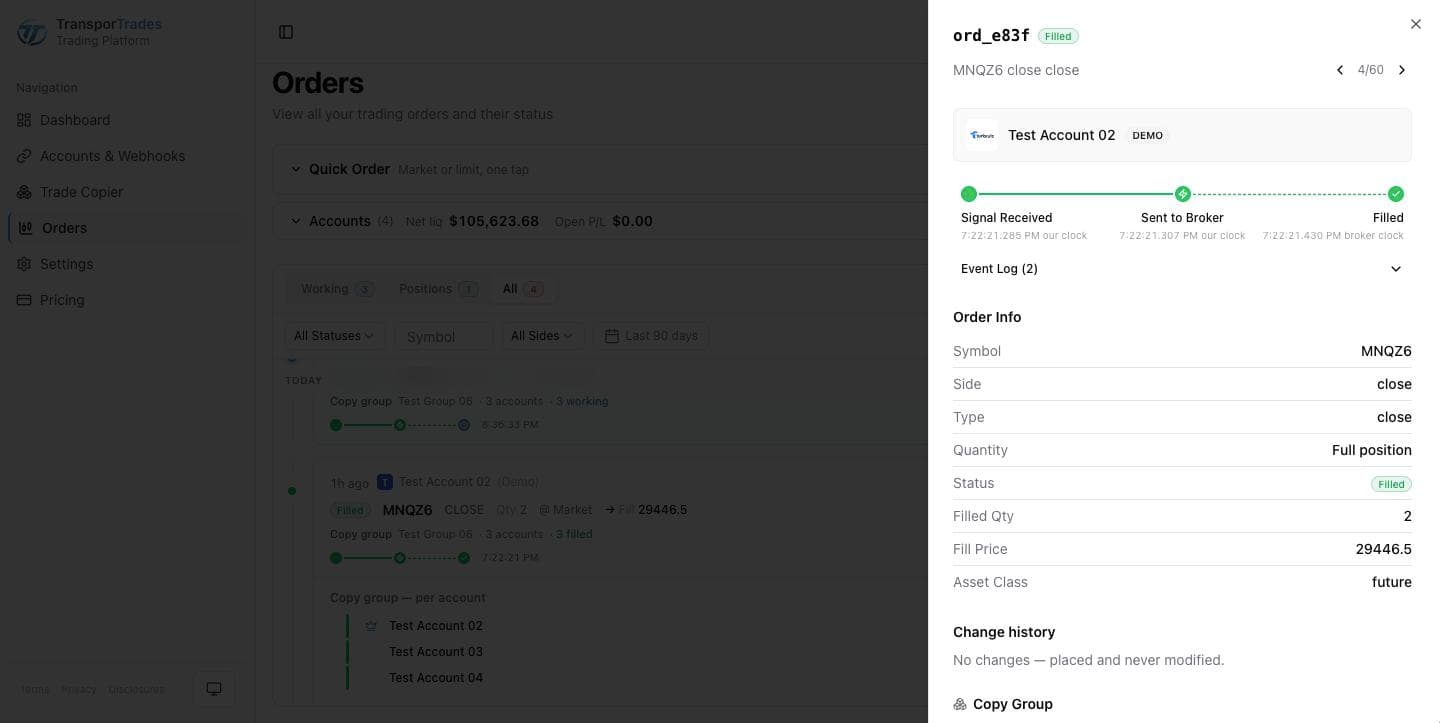Click Test Account 03 in the copy group list
The width and height of the screenshot is (1440, 723).
tap(436, 652)
